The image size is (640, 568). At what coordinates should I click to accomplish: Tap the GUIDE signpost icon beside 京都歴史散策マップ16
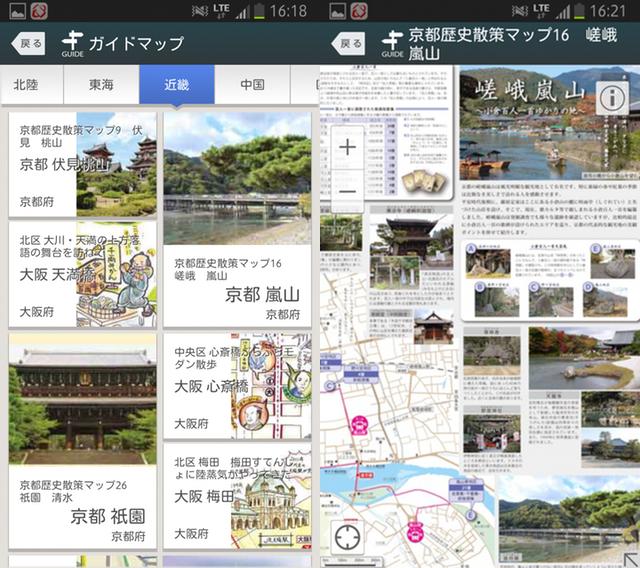tap(393, 44)
